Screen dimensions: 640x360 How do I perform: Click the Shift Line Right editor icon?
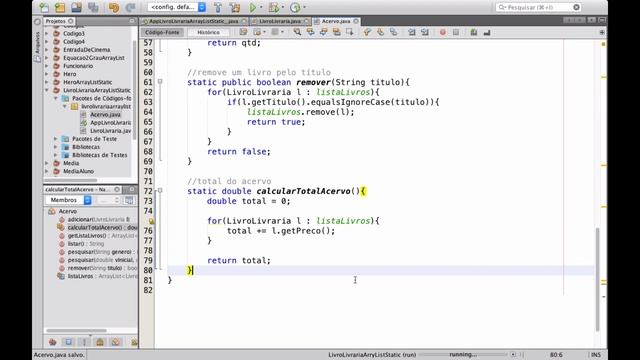point(424,32)
